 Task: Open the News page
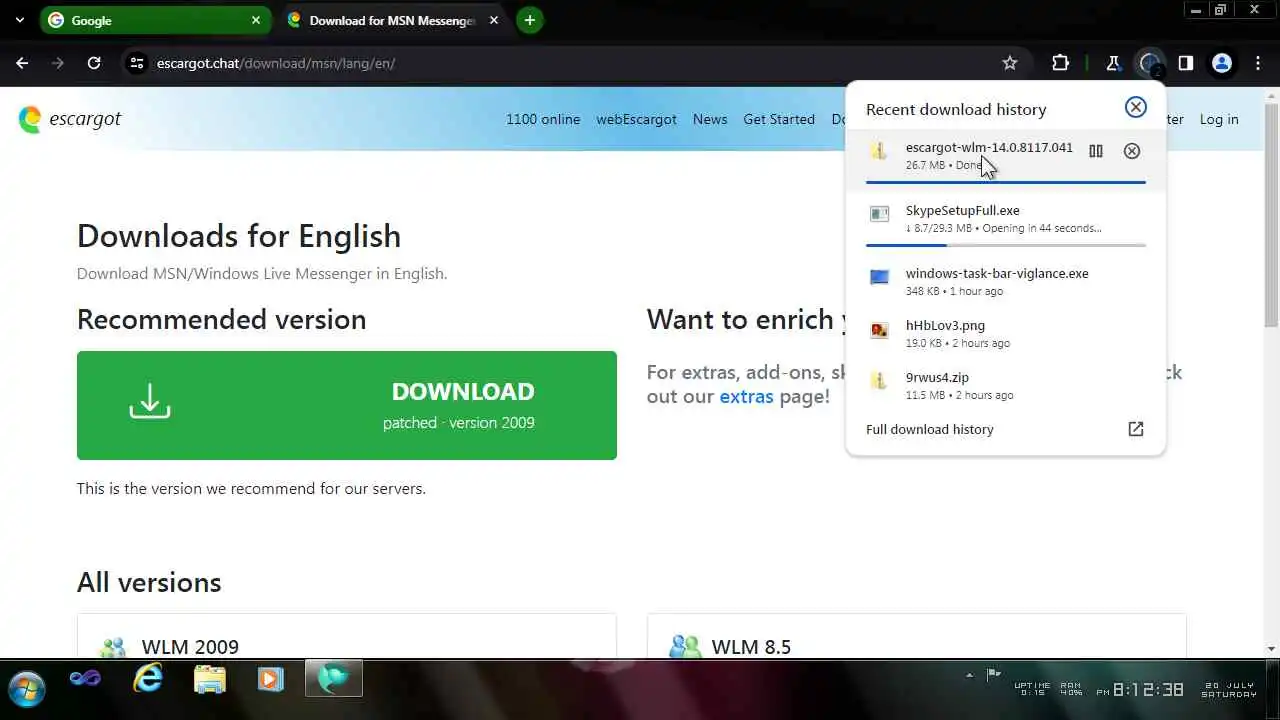[x=710, y=119]
